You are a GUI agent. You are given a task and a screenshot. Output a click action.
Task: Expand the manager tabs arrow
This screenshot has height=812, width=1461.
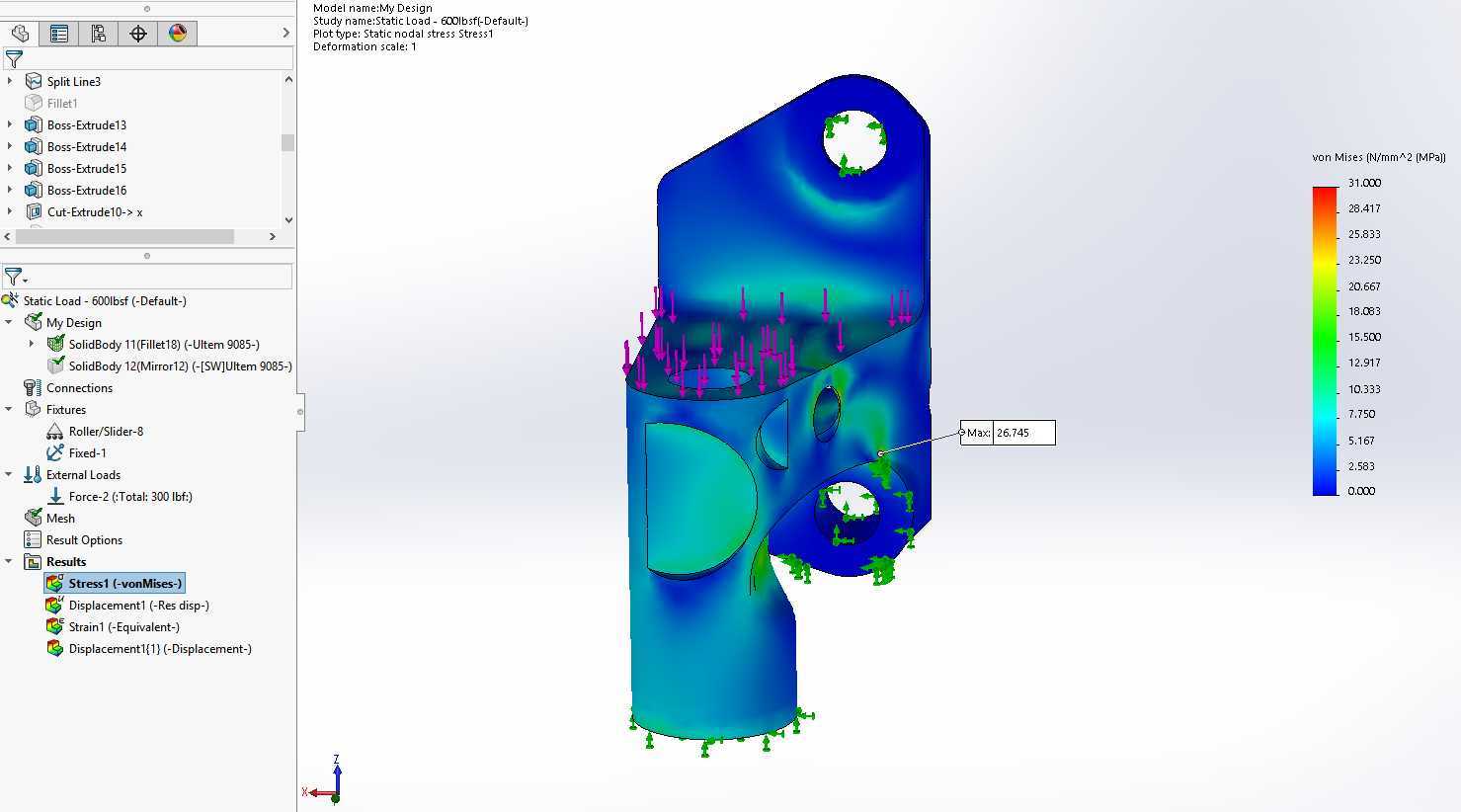[x=285, y=33]
